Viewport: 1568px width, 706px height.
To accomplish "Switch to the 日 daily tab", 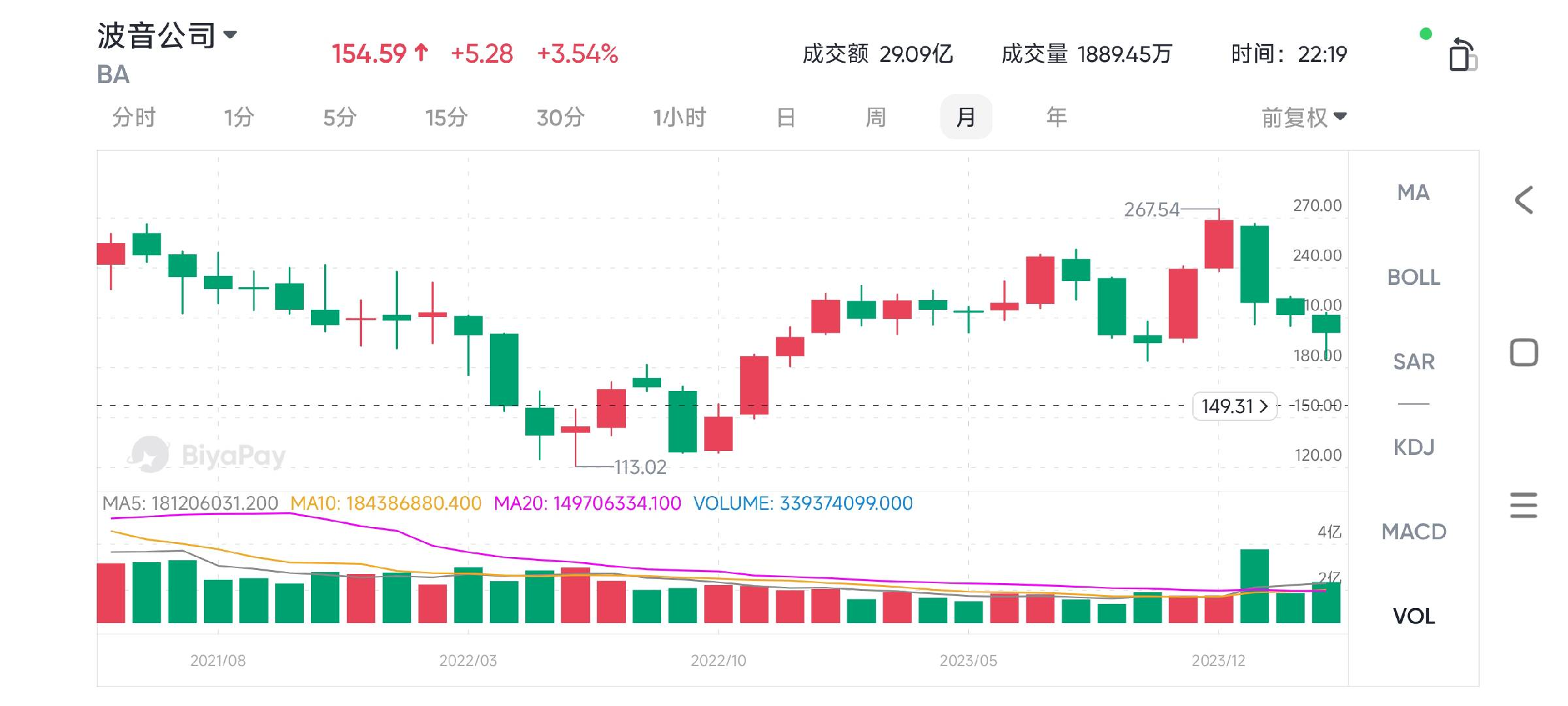I will 786,118.
